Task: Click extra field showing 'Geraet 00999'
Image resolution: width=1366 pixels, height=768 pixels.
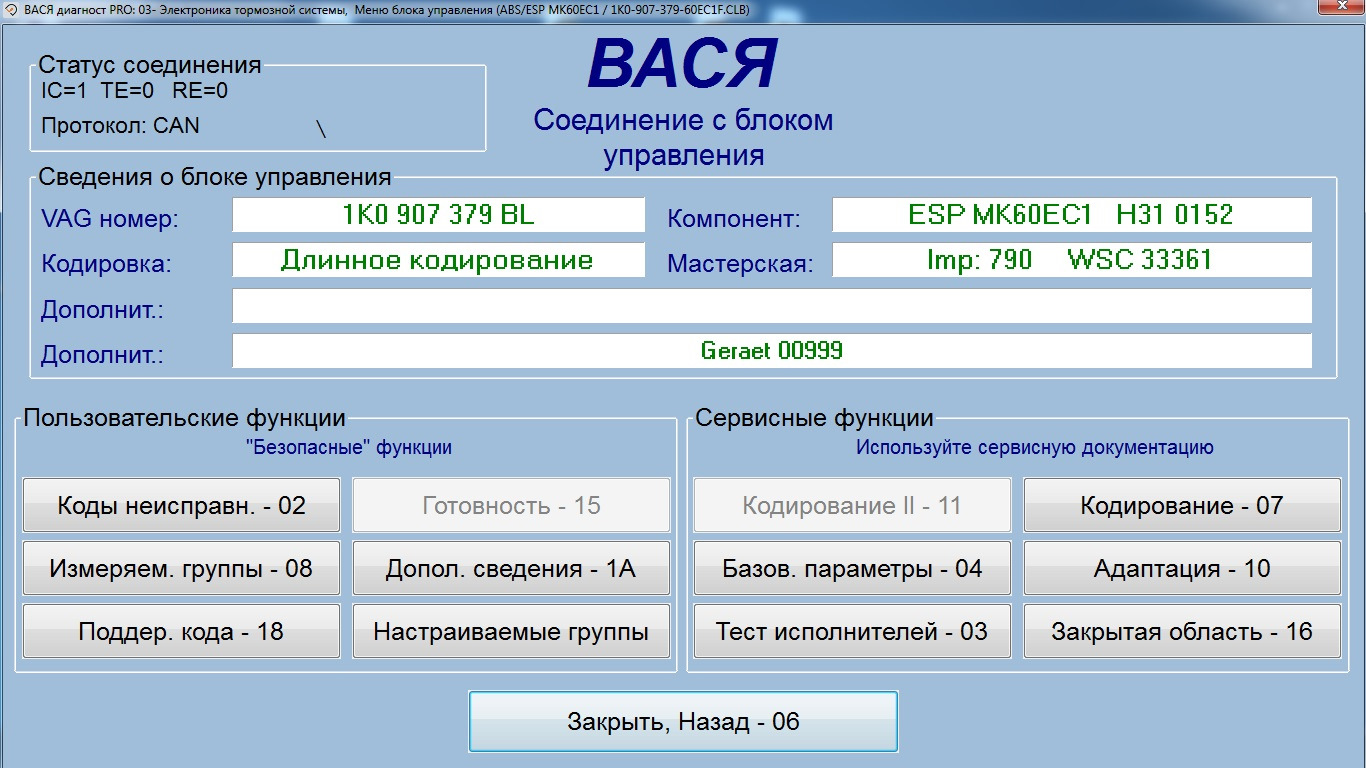Action: (x=771, y=351)
